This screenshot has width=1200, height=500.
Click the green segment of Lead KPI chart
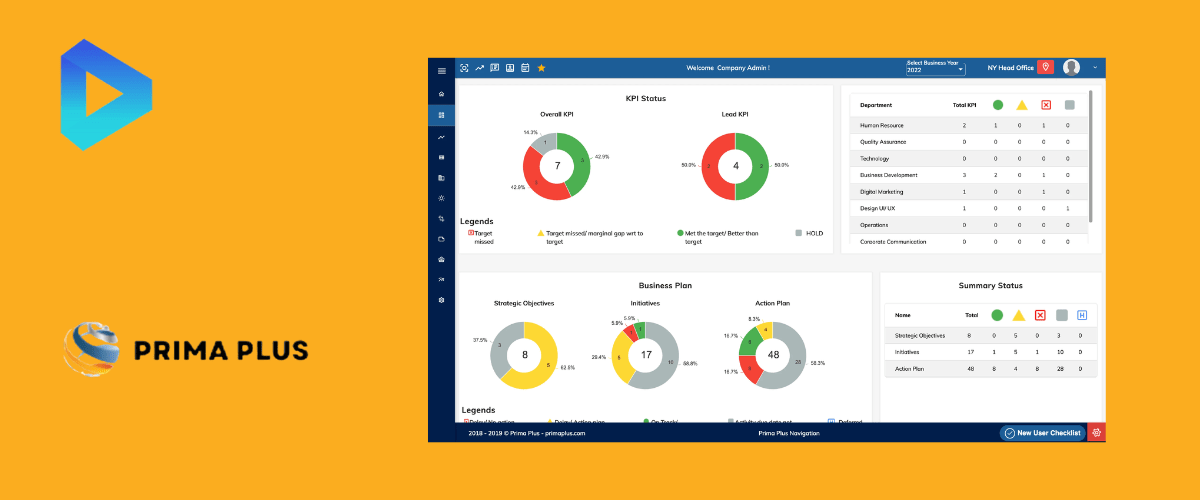(x=756, y=166)
